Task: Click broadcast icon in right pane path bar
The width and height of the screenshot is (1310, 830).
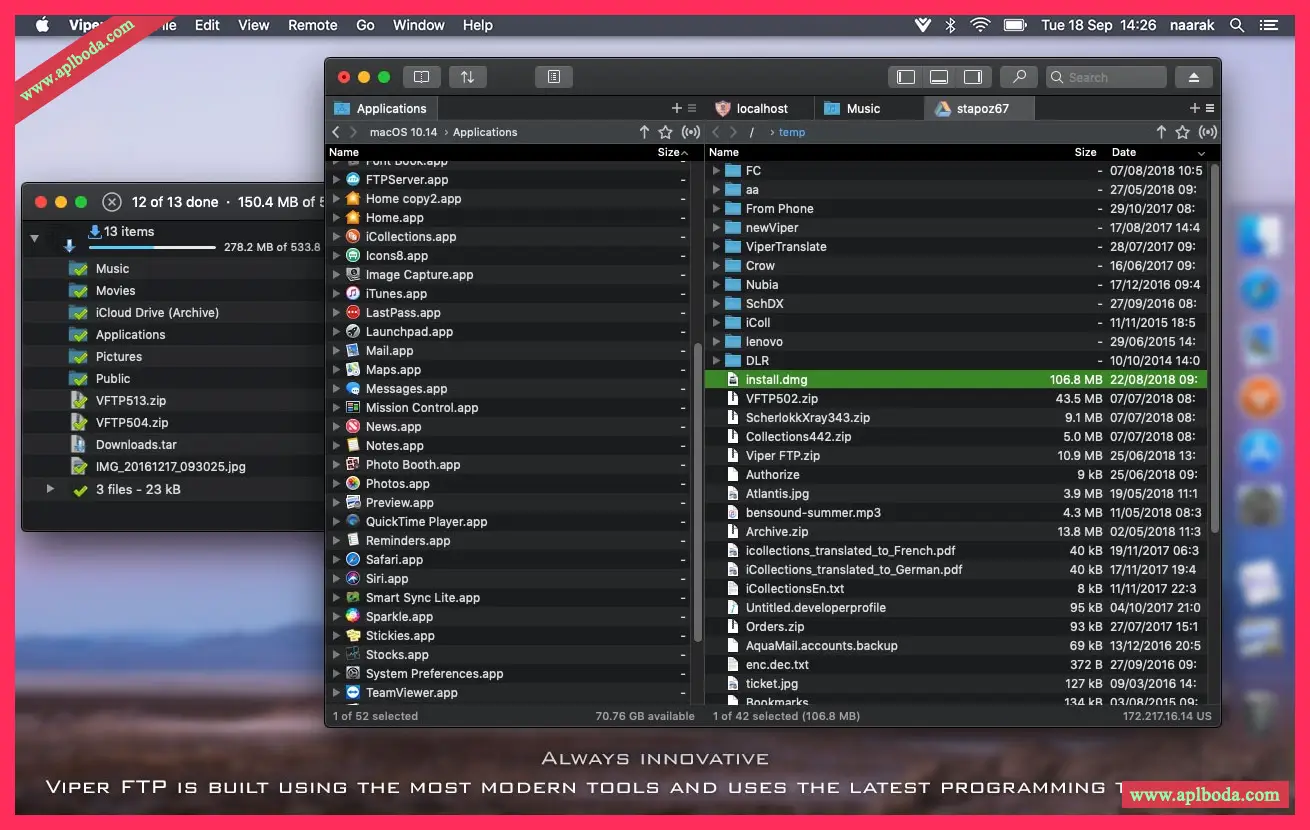Action: (1208, 132)
